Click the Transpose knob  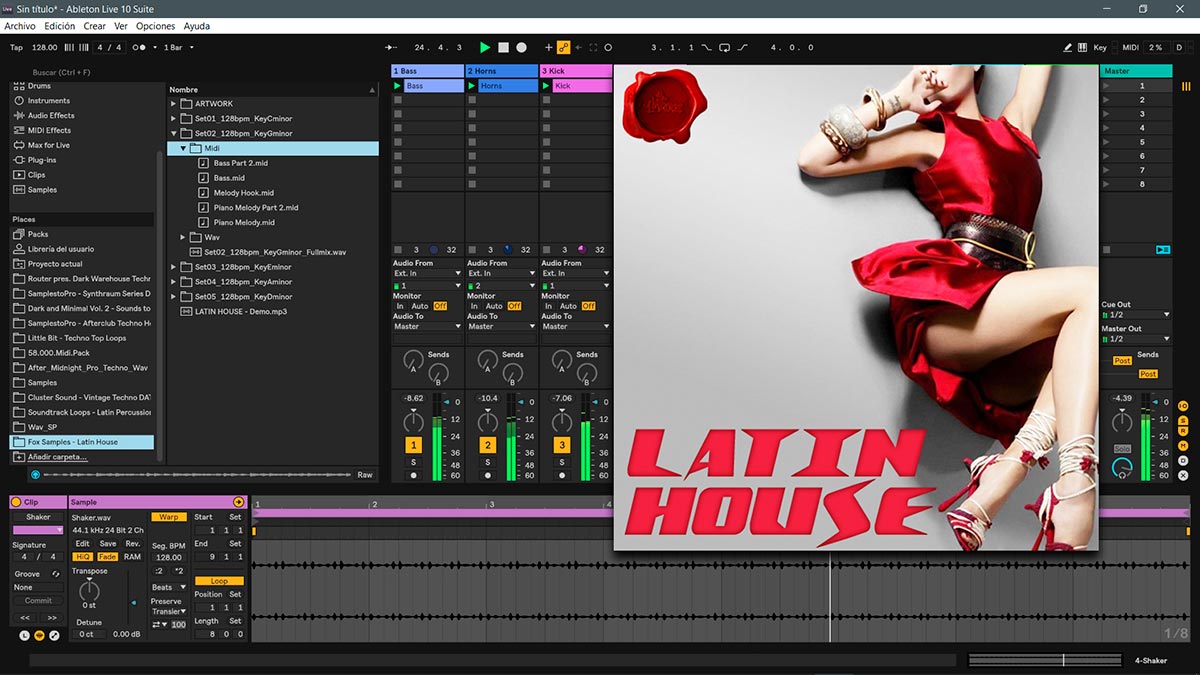pyautogui.click(x=89, y=591)
